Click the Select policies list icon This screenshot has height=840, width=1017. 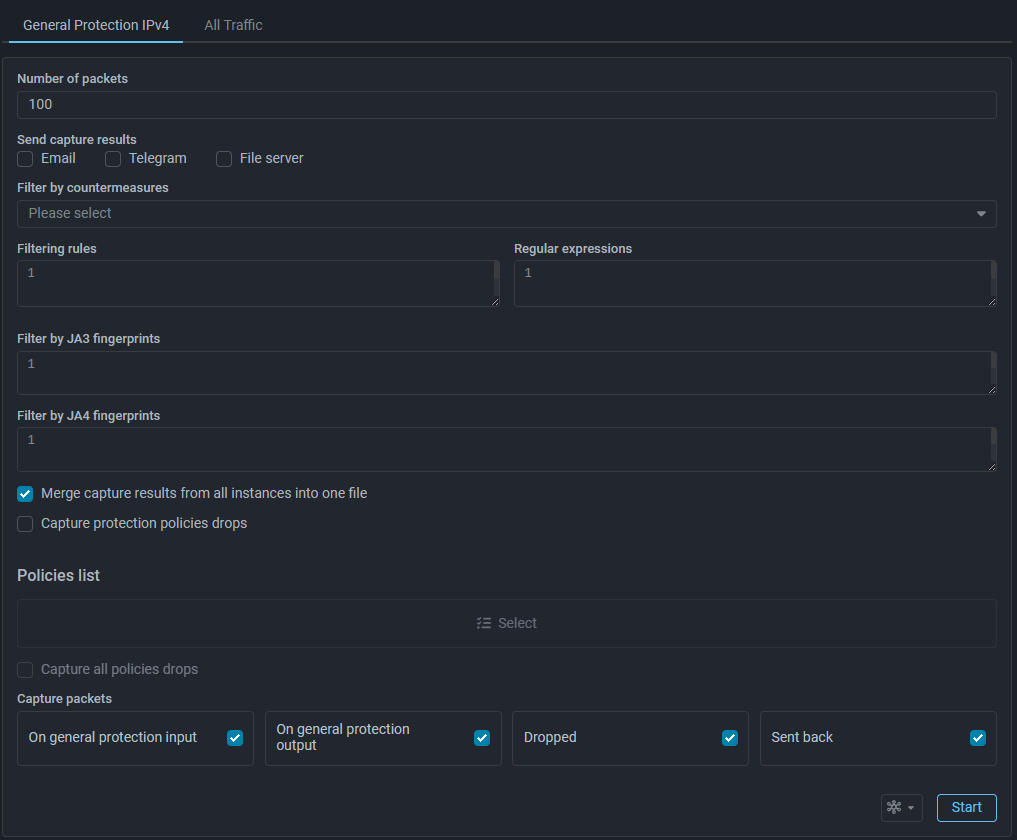pos(484,623)
